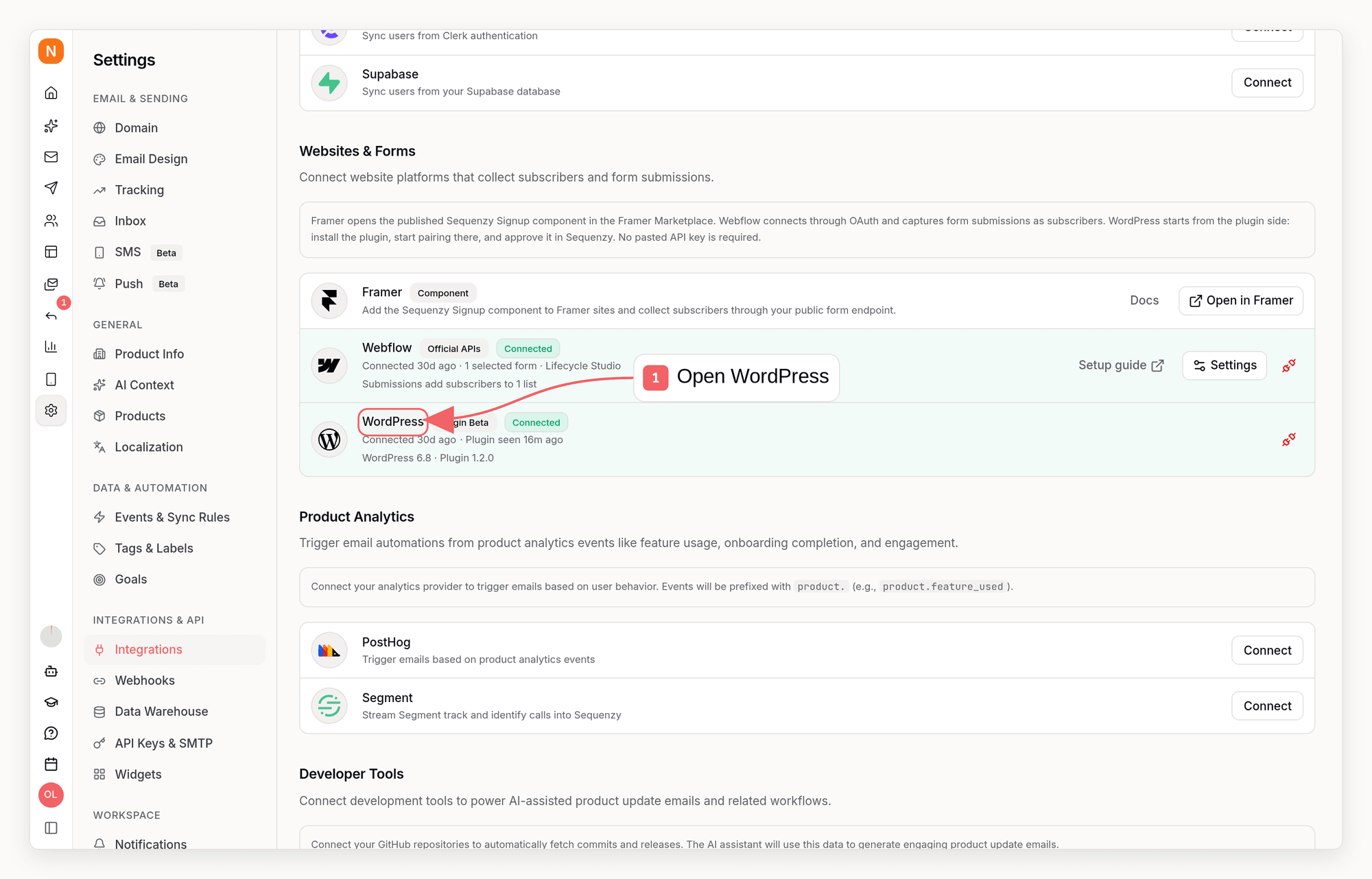Viewport: 1372px width, 879px height.
Task: Select Integrations in sidebar
Action: coord(174,649)
